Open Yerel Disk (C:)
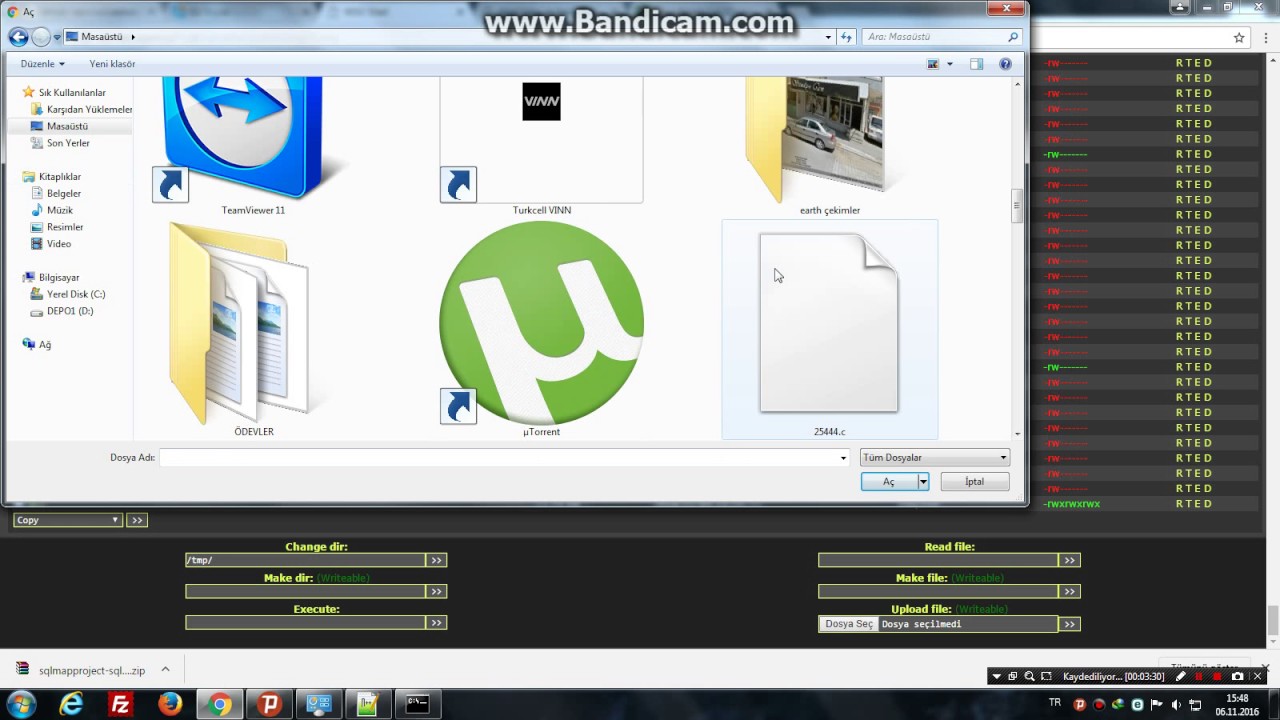The height and width of the screenshot is (720, 1280). 76,294
